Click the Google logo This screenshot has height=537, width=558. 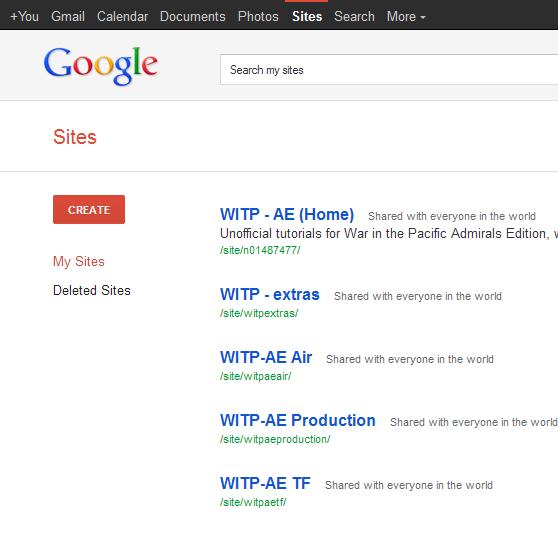[x=101, y=66]
